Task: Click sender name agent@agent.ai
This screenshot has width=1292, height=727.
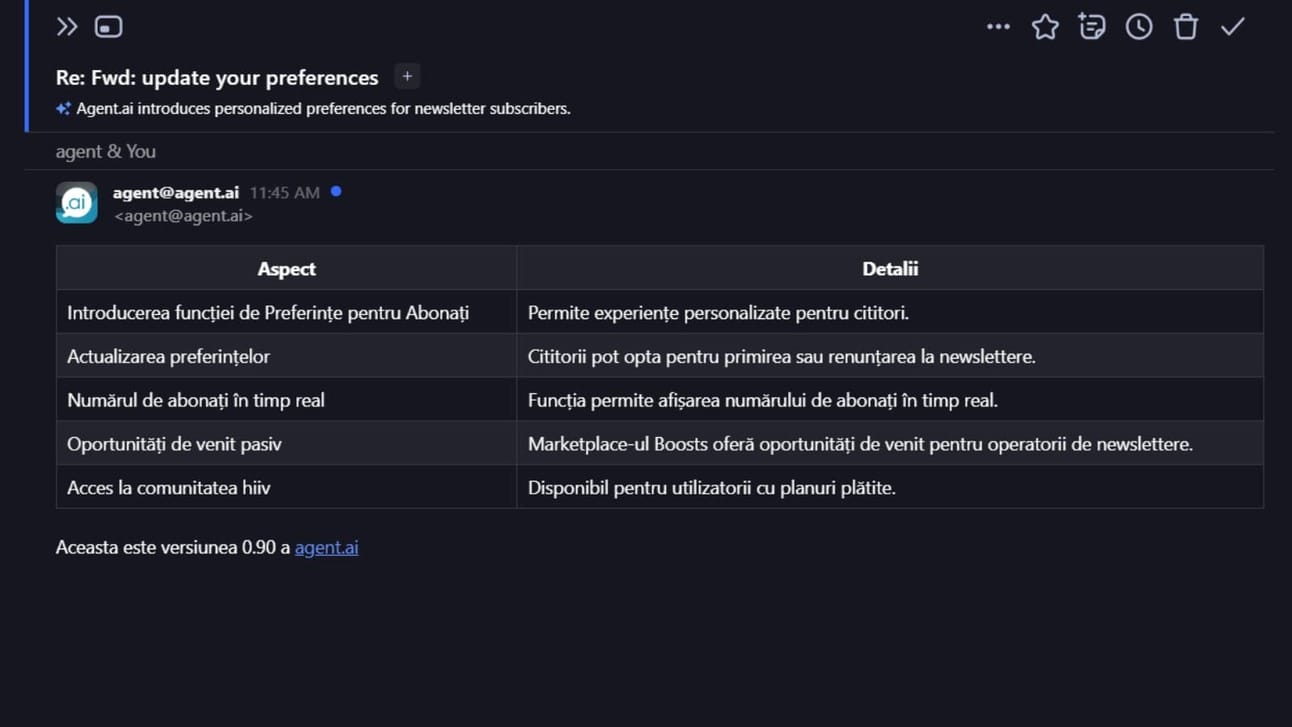Action: coord(176,193)
